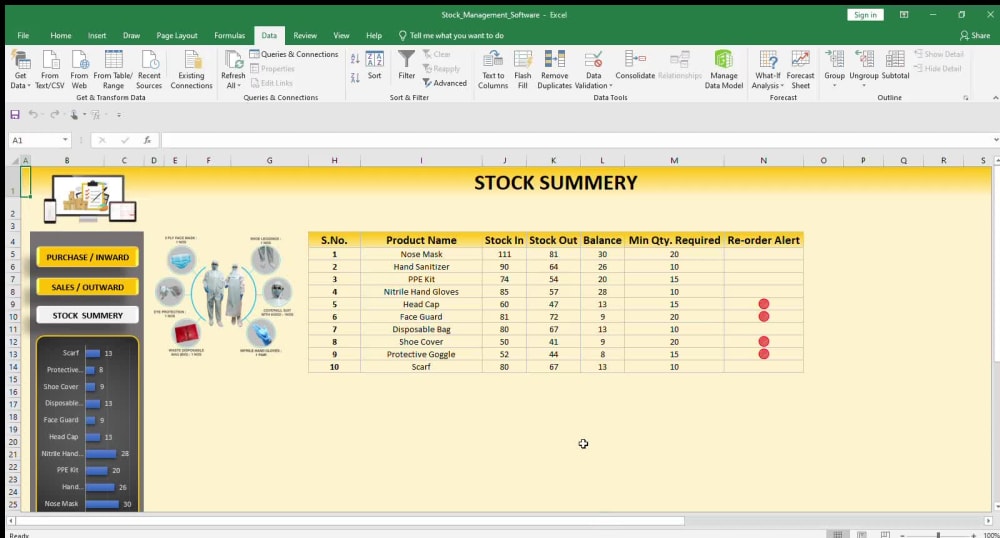The width and height of the screenshot is (1000, 538).
Task: Switch to the Home tab
Action: point(61,36)
